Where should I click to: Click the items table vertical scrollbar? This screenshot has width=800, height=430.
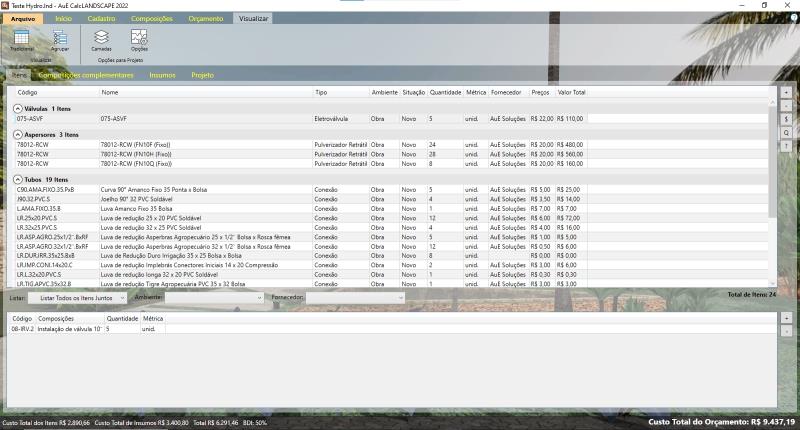[772, 161]
